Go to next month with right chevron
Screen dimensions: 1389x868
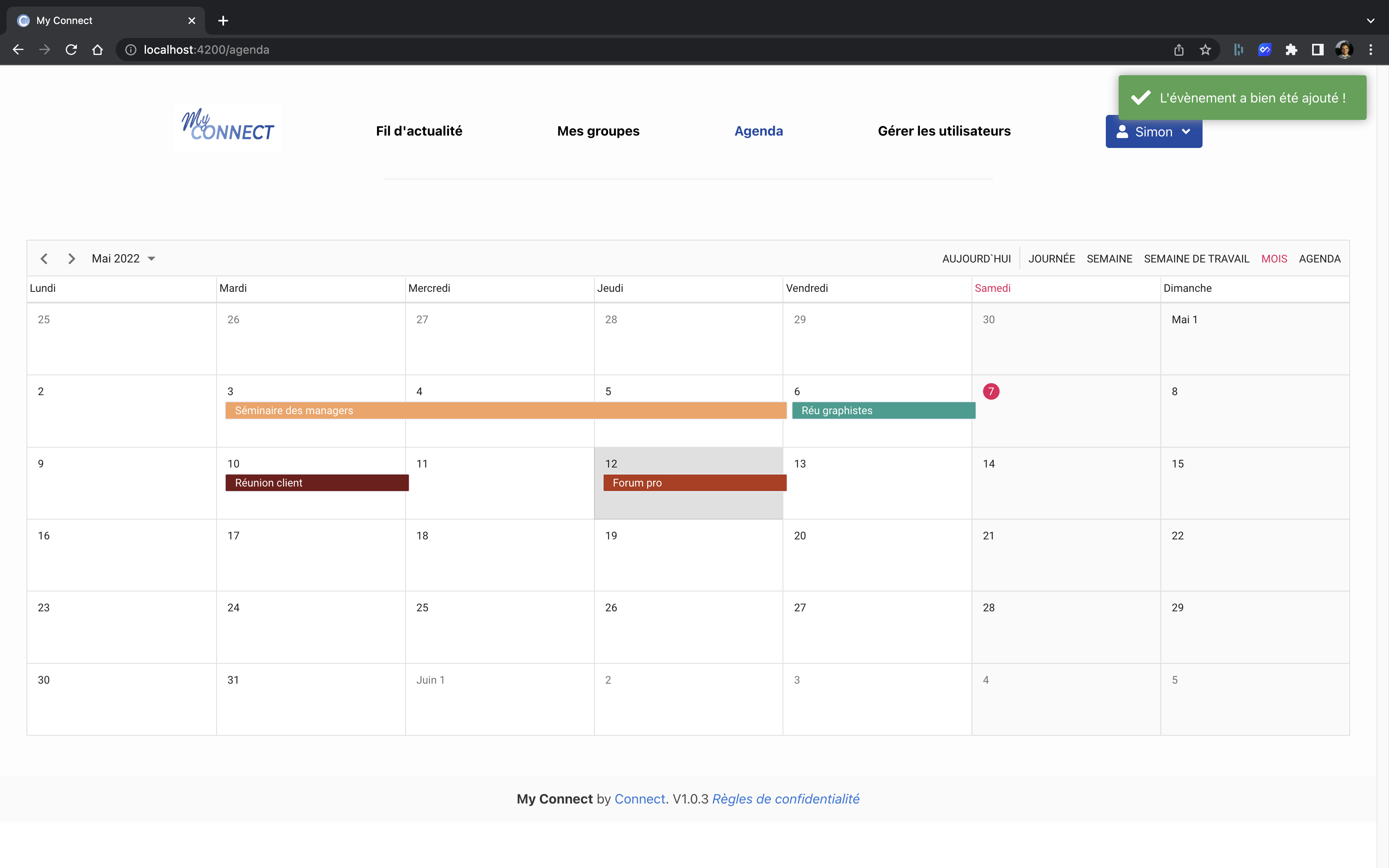pyautogui.click(x=71, y=258)
